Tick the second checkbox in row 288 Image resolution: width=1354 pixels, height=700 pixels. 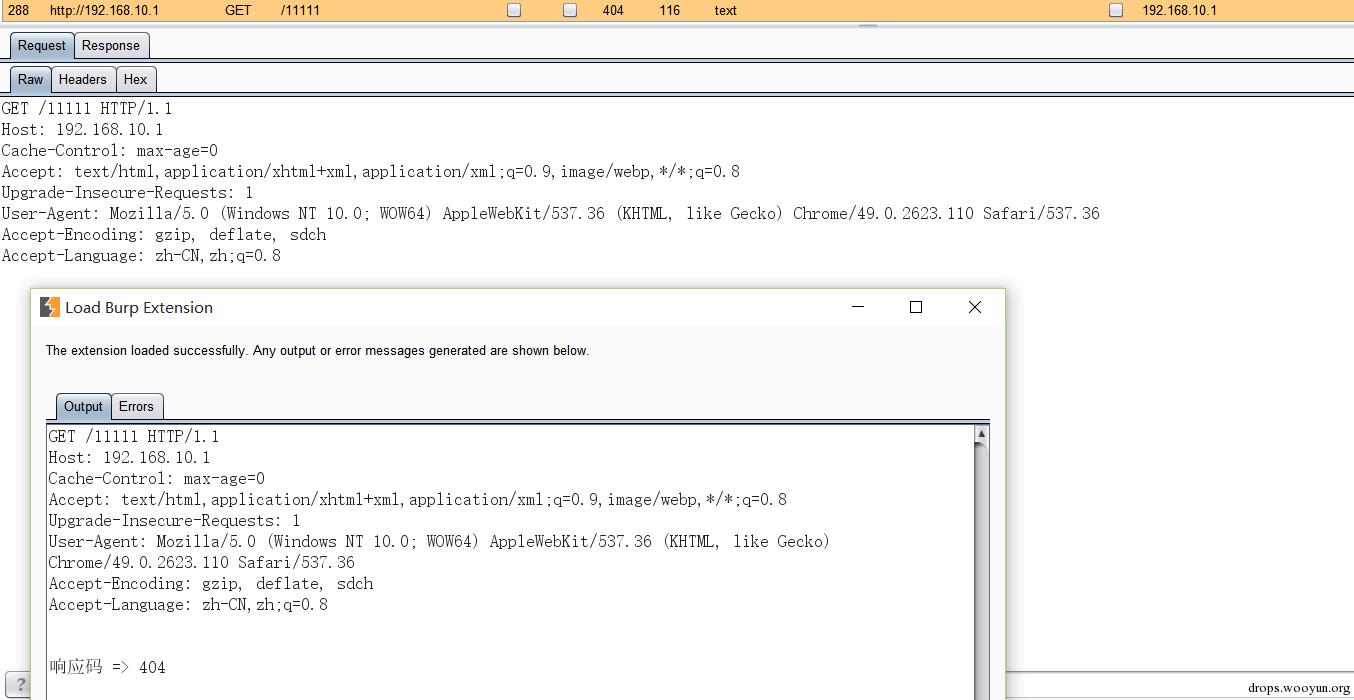tap(570, 10)
